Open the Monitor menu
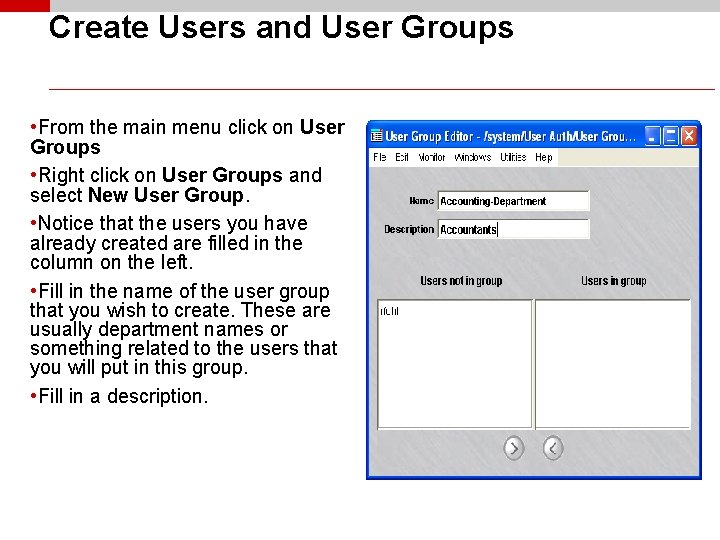Viewport: 720px width, 540px height. point(432,158)
